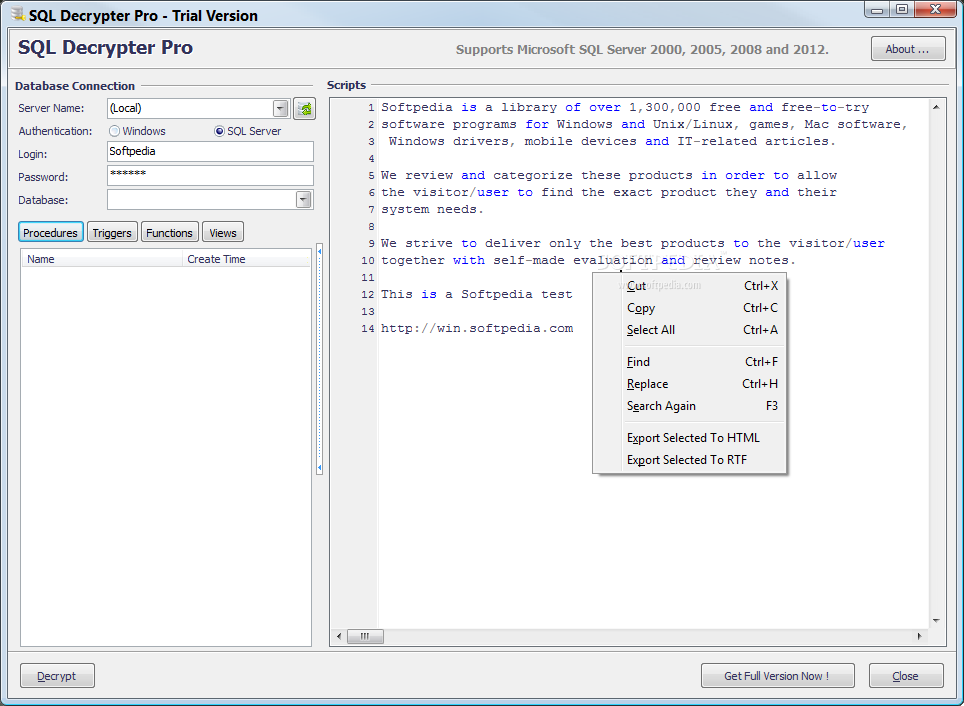Choose Find in the context menu

pos(690,362)
